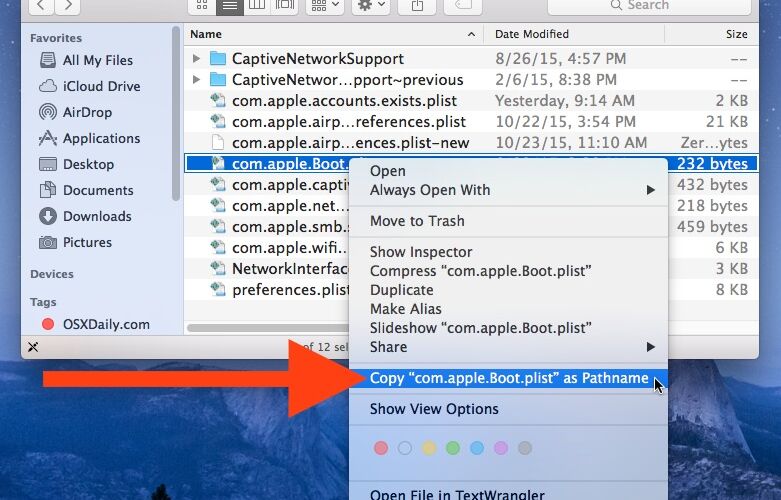Open the Always Open With submenu
The width and height of the screenshot is (781, 500).
tap(508, 190)
